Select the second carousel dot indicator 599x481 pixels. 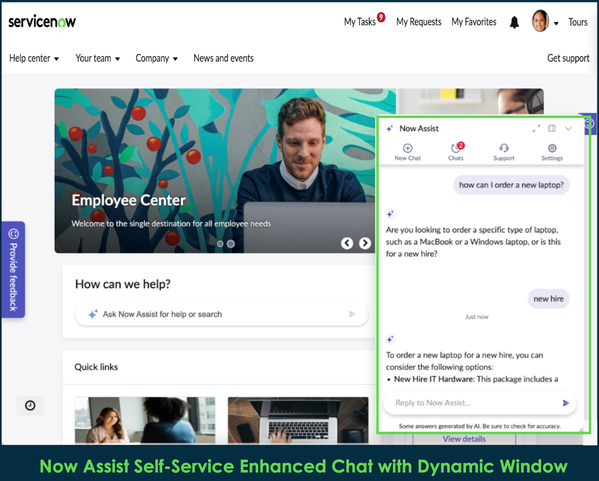click(x=231, y=244)
